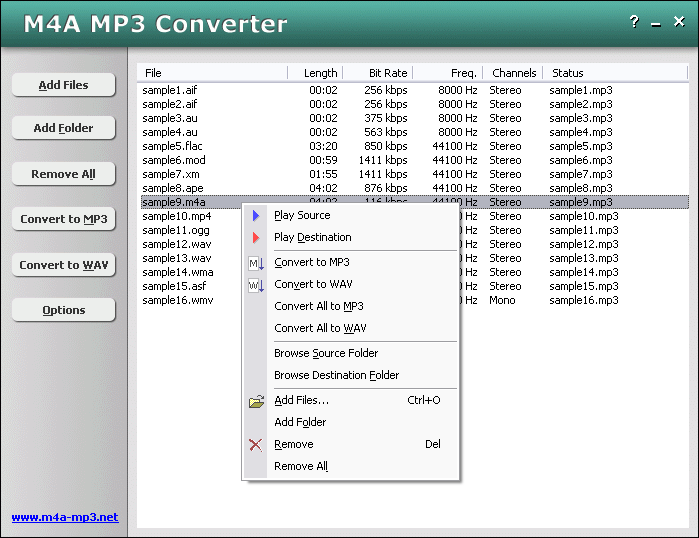Image resolution: width=699 pixels, height=538 pixels.
Task: Select the sample3.au file row
Action: [x=415, y=118]
